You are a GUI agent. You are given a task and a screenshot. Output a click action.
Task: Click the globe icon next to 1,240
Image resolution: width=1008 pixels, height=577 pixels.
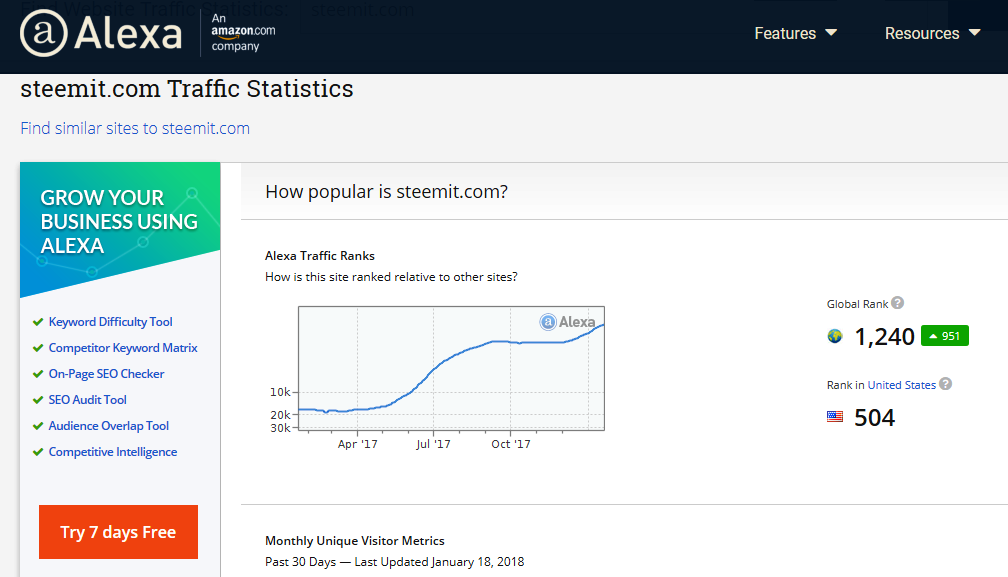click(x=835, y=336)
